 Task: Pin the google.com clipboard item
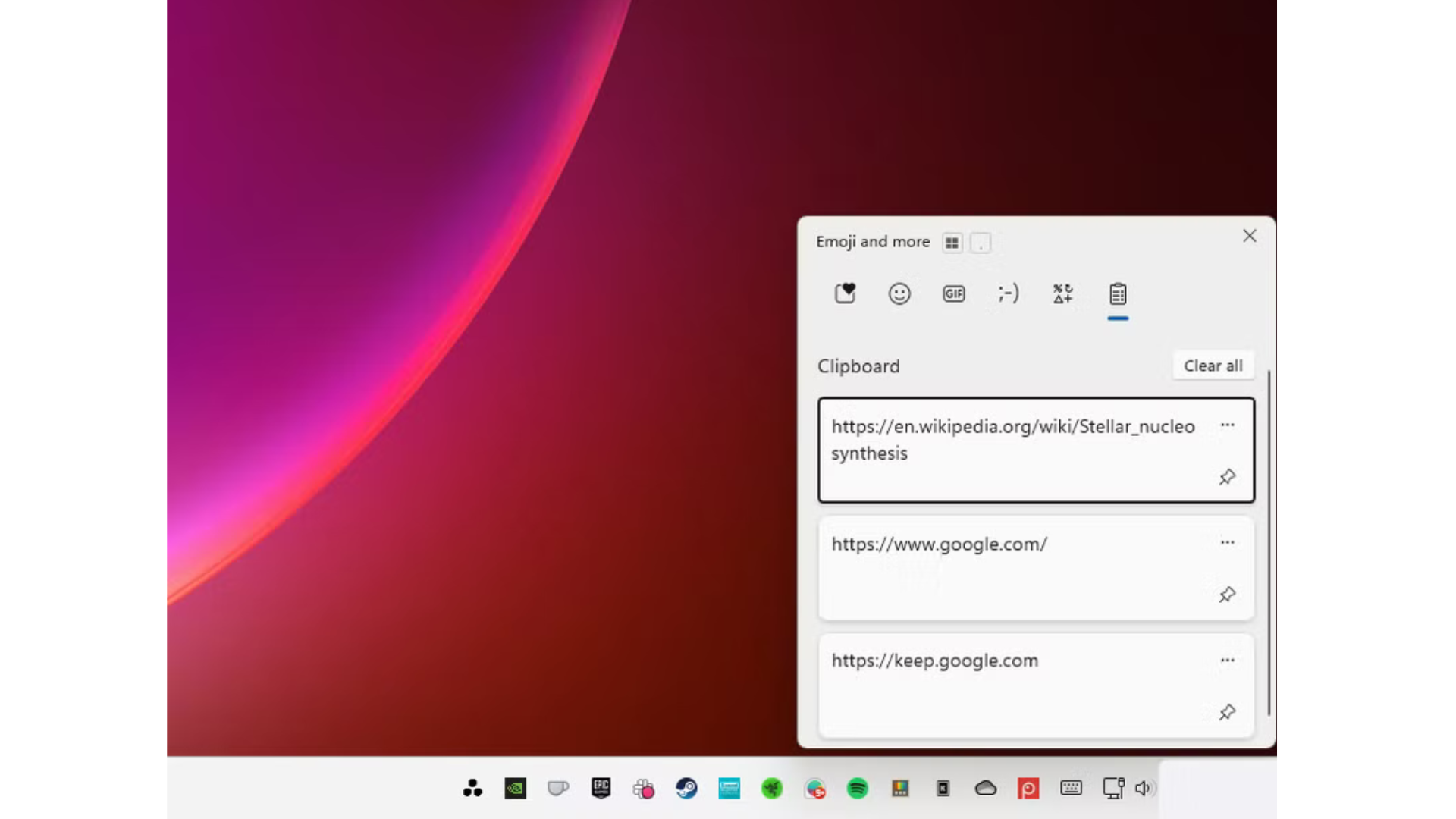point(1227,595)
